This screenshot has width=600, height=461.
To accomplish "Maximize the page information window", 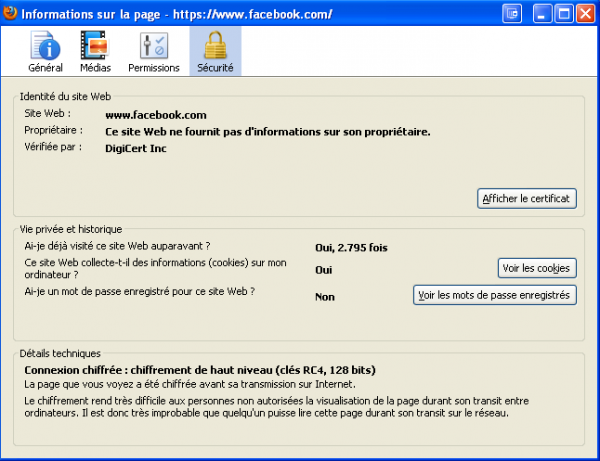I will [x=565, y=14].
